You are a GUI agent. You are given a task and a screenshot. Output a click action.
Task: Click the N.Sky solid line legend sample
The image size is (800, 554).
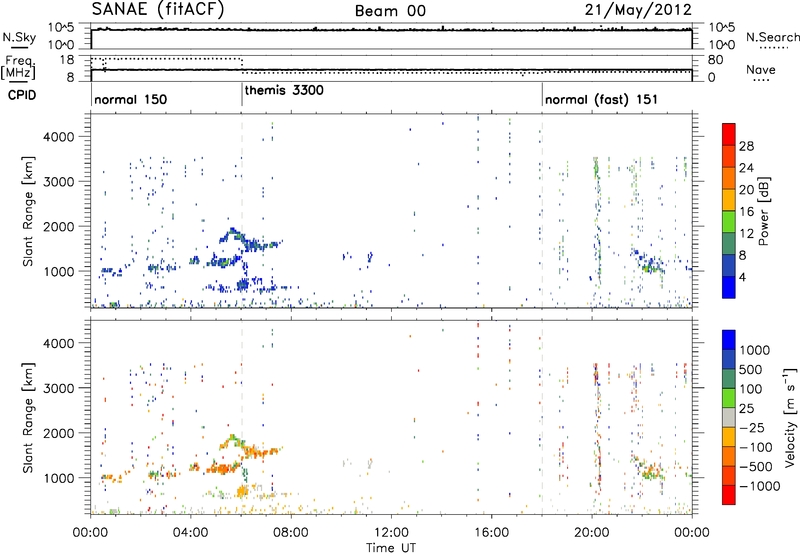(19, 47)
